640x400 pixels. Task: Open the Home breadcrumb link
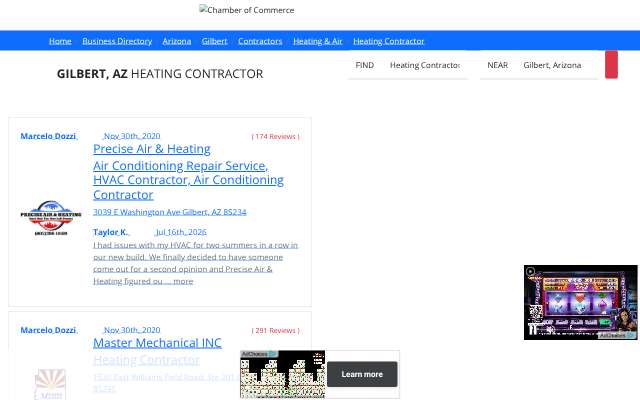click(60, 41)
